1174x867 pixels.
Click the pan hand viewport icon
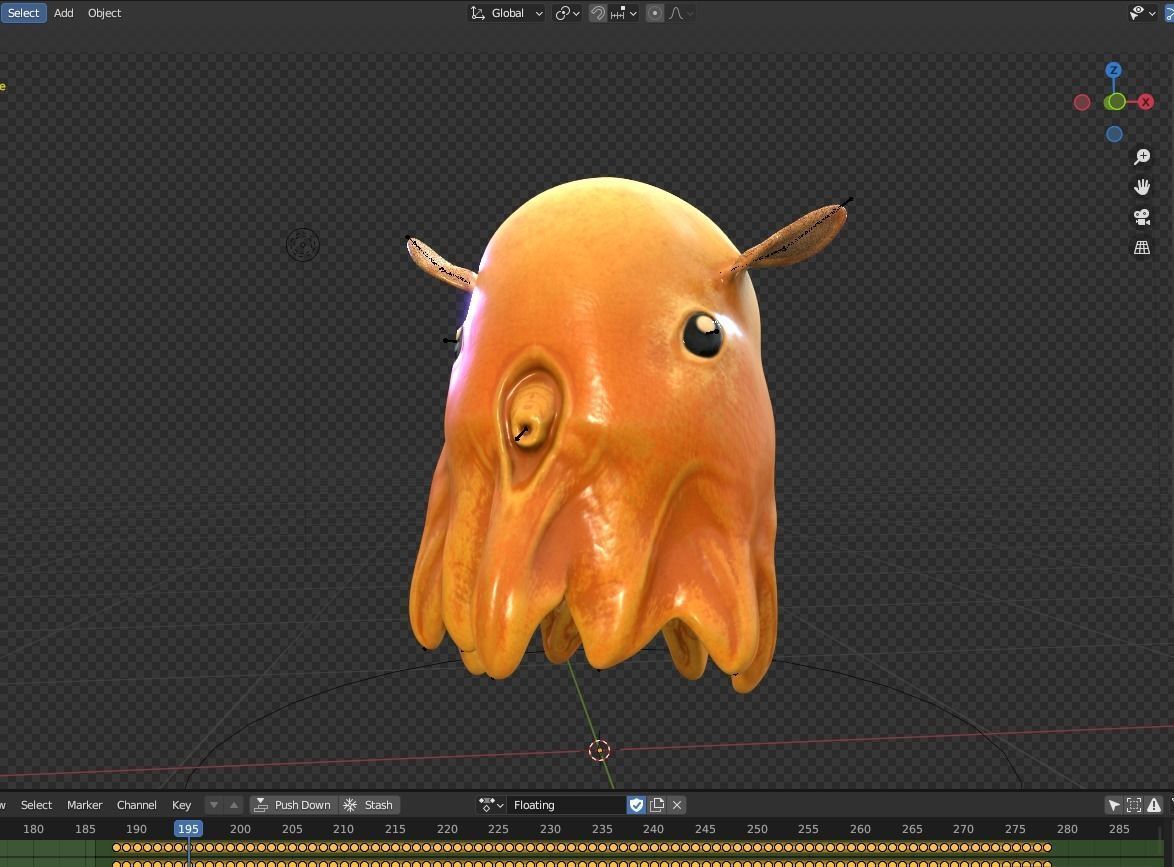click(1142, 186)
